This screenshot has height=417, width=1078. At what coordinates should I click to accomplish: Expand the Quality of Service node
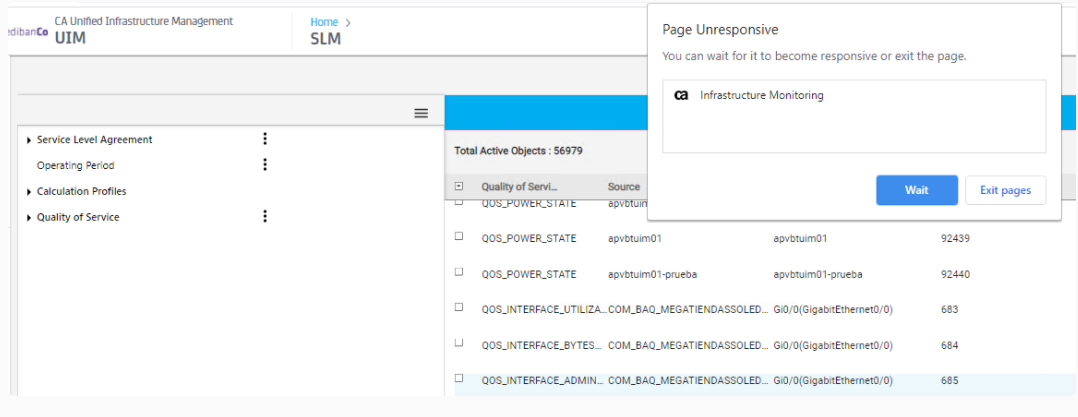point(29,218)
